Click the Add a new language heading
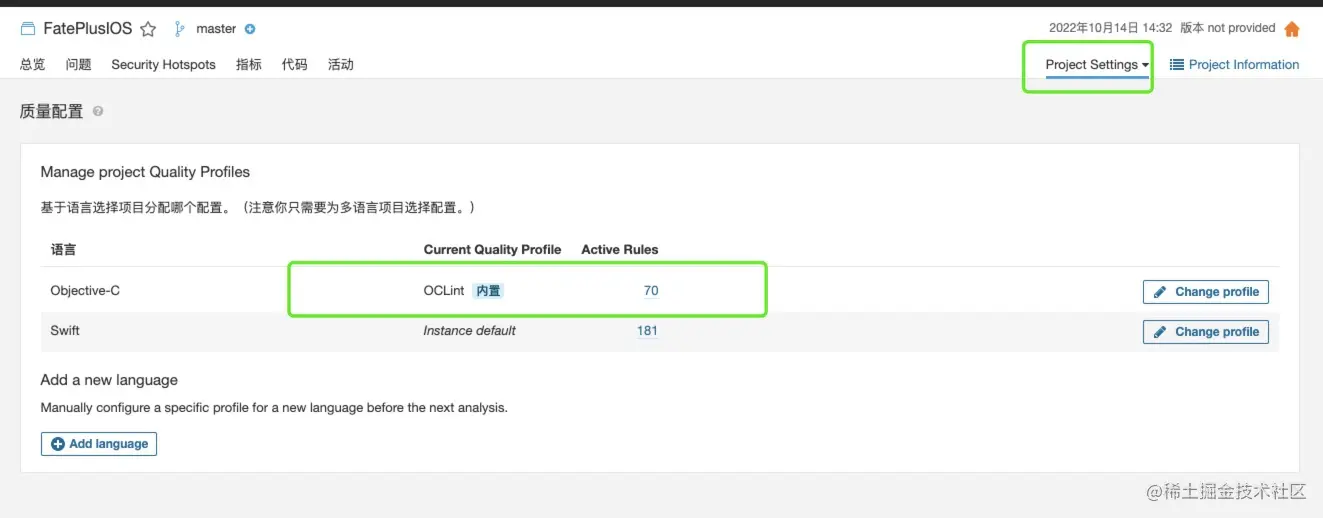The image size is (1323, 518). [x=109, y=380]
